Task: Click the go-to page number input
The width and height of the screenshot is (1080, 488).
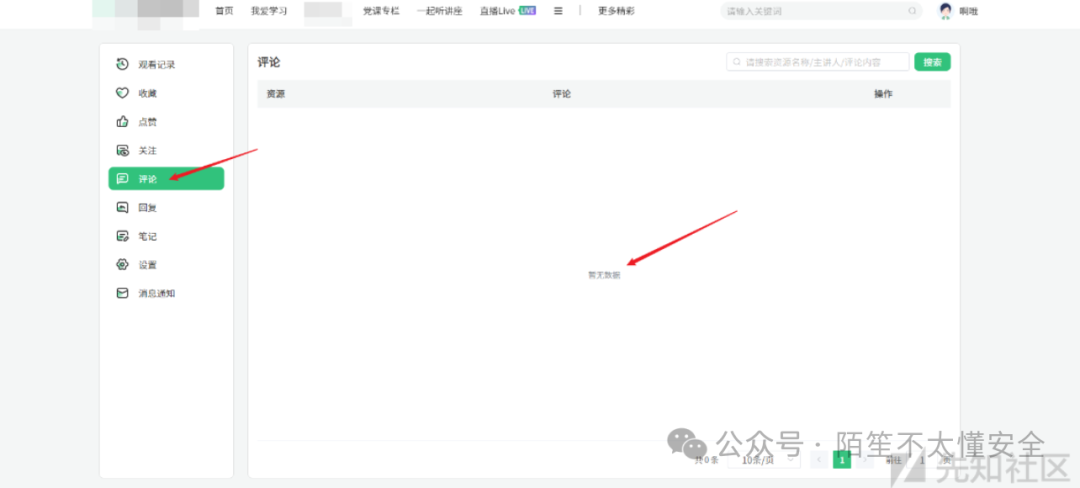Action: [x=922, y=460]
